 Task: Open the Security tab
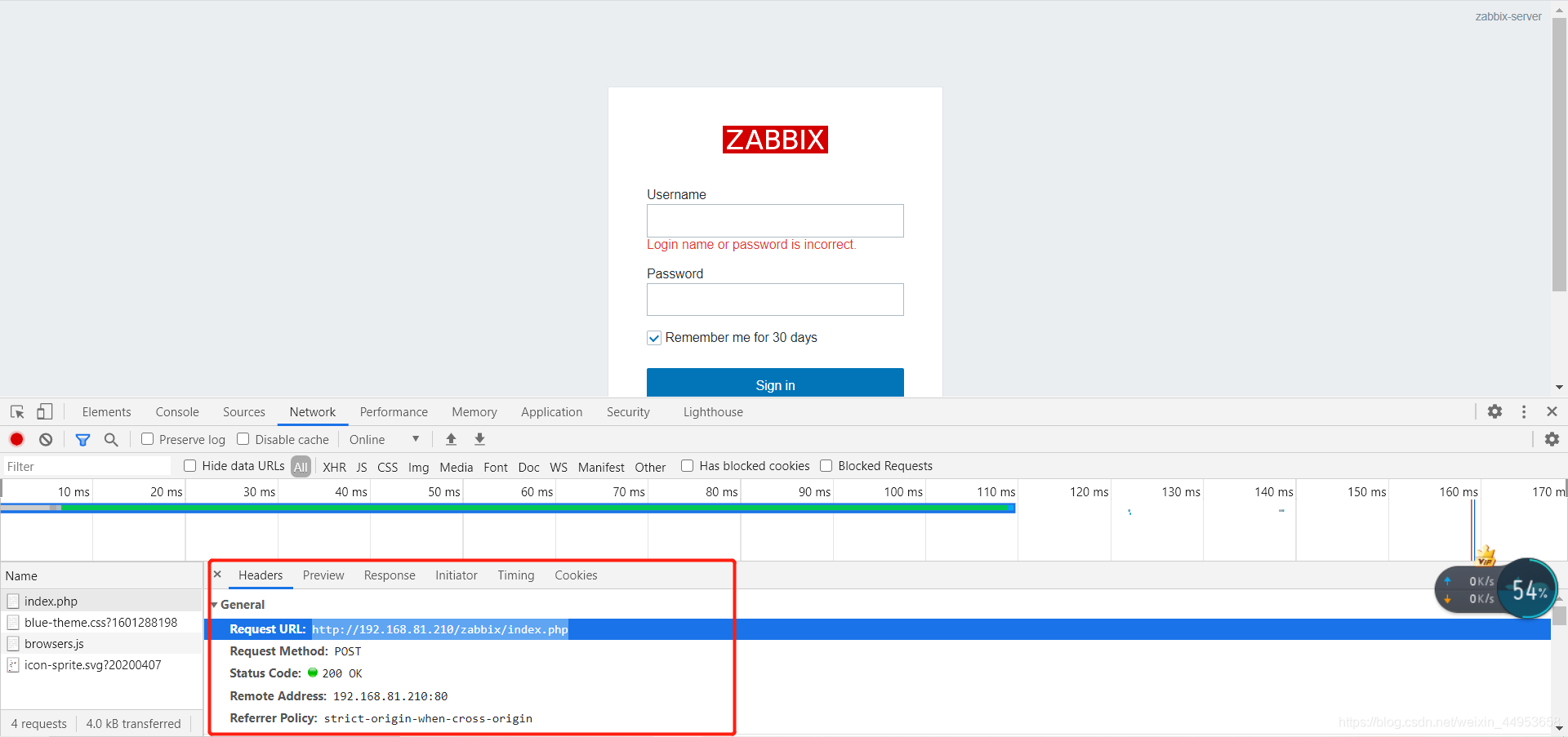point(628,412)
